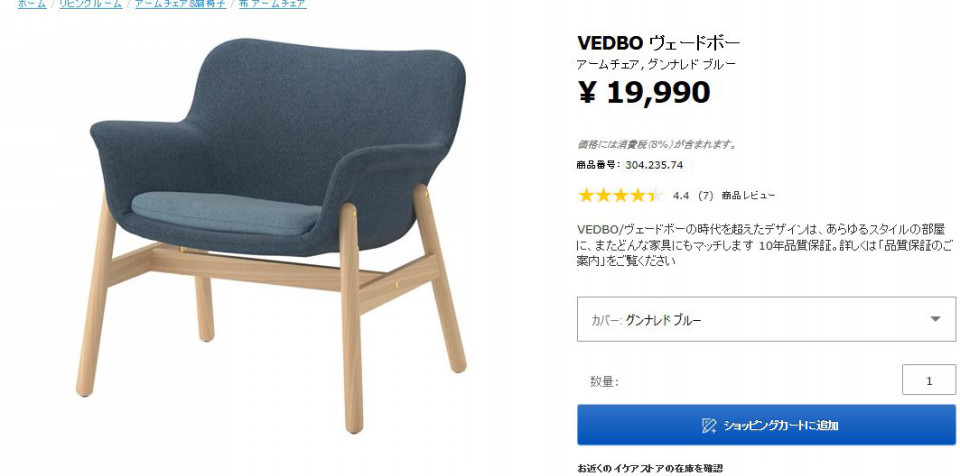Click the yellow star rating icons
Screen dimensions: 960x476
pos(620,195)
